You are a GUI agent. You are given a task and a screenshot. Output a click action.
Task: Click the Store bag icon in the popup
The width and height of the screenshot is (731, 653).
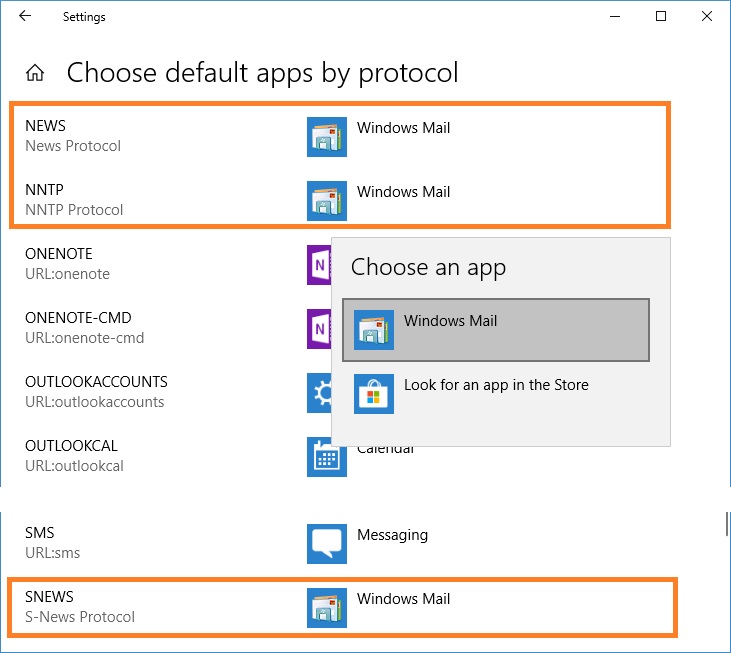(x=374, y=394)
